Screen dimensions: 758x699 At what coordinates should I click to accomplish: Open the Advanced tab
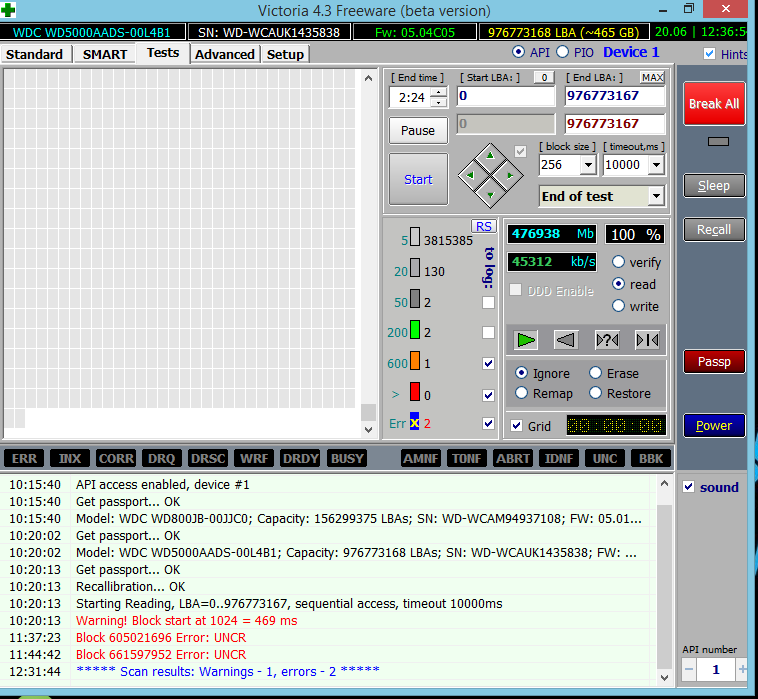pos(224,54)
